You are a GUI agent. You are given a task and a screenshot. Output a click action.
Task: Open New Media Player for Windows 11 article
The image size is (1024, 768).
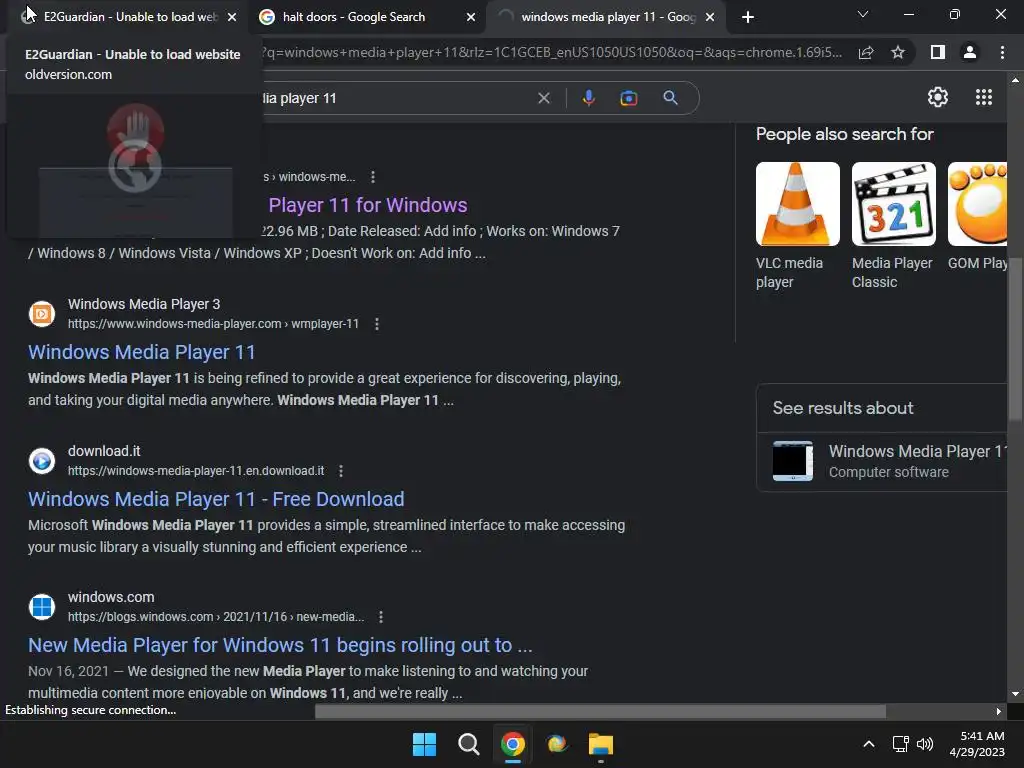280,645
